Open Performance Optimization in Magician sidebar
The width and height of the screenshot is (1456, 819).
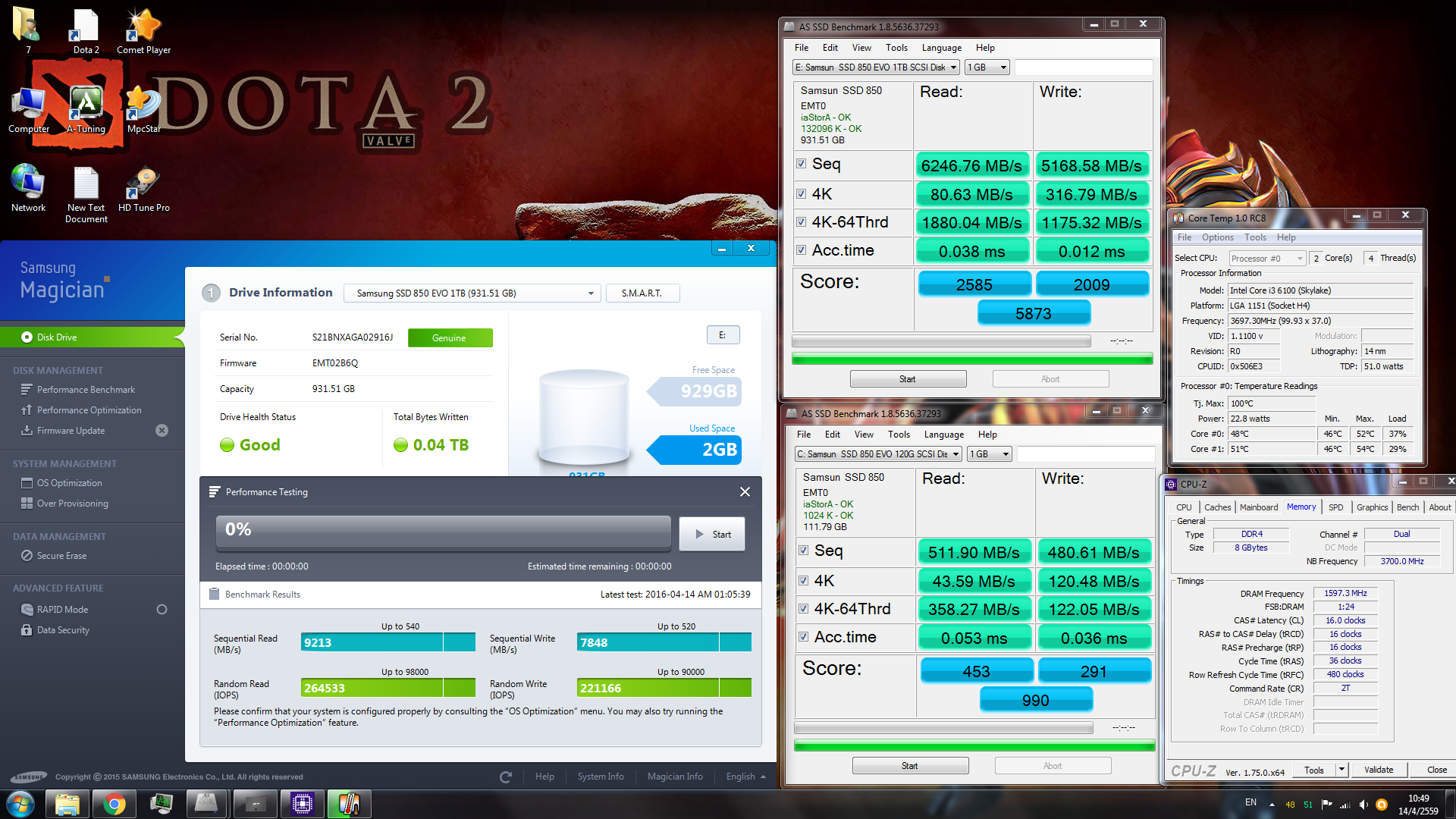coord(89,410)
